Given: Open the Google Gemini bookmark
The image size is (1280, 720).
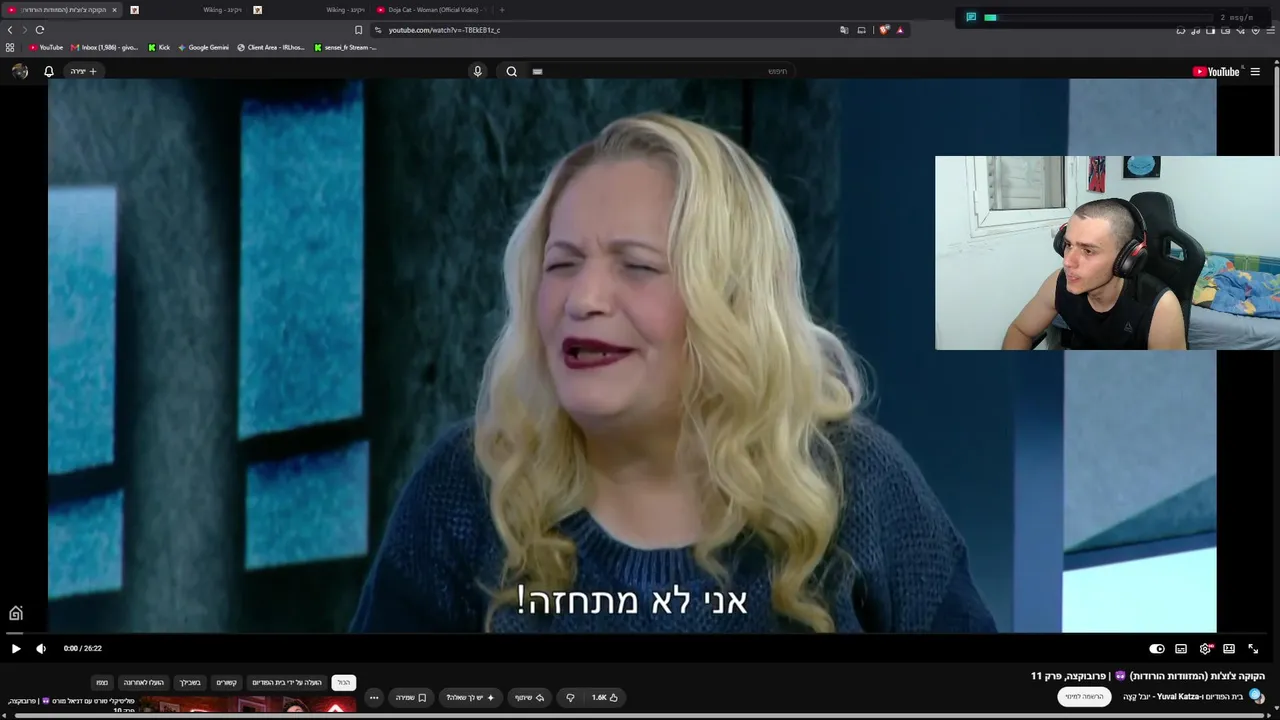Looking at the screenshot, I should pos(203,47).
